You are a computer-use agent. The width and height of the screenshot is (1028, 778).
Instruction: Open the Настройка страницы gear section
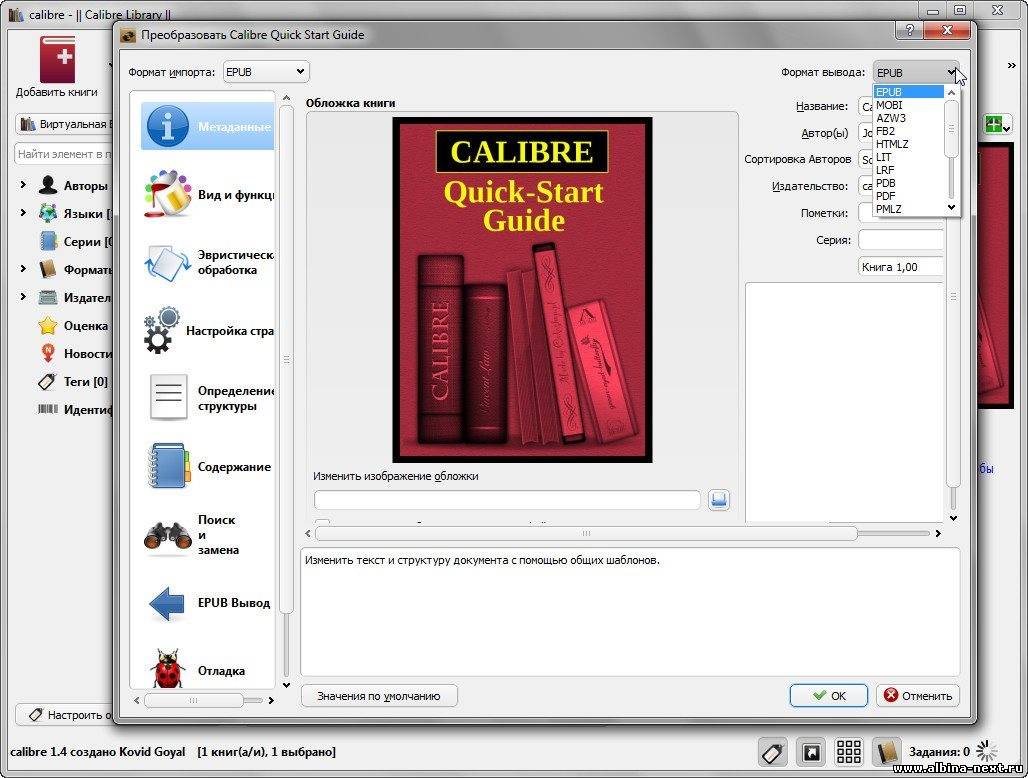click(207, 330)
